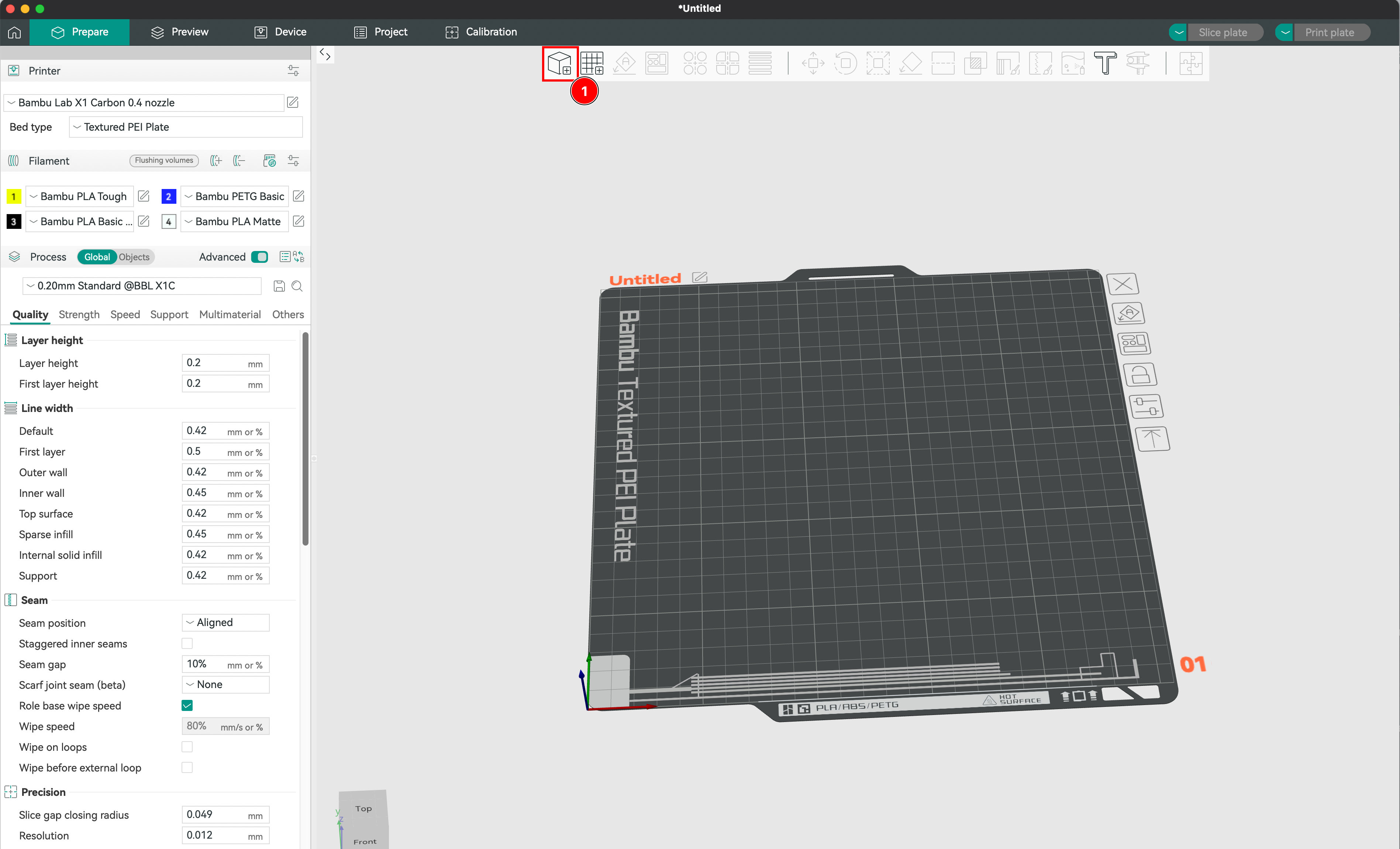Select the Arrange all objects icon
Image resolution: width=1400 pixels, height=849 pixels.
pyautogui.click(x=656, y=63)
